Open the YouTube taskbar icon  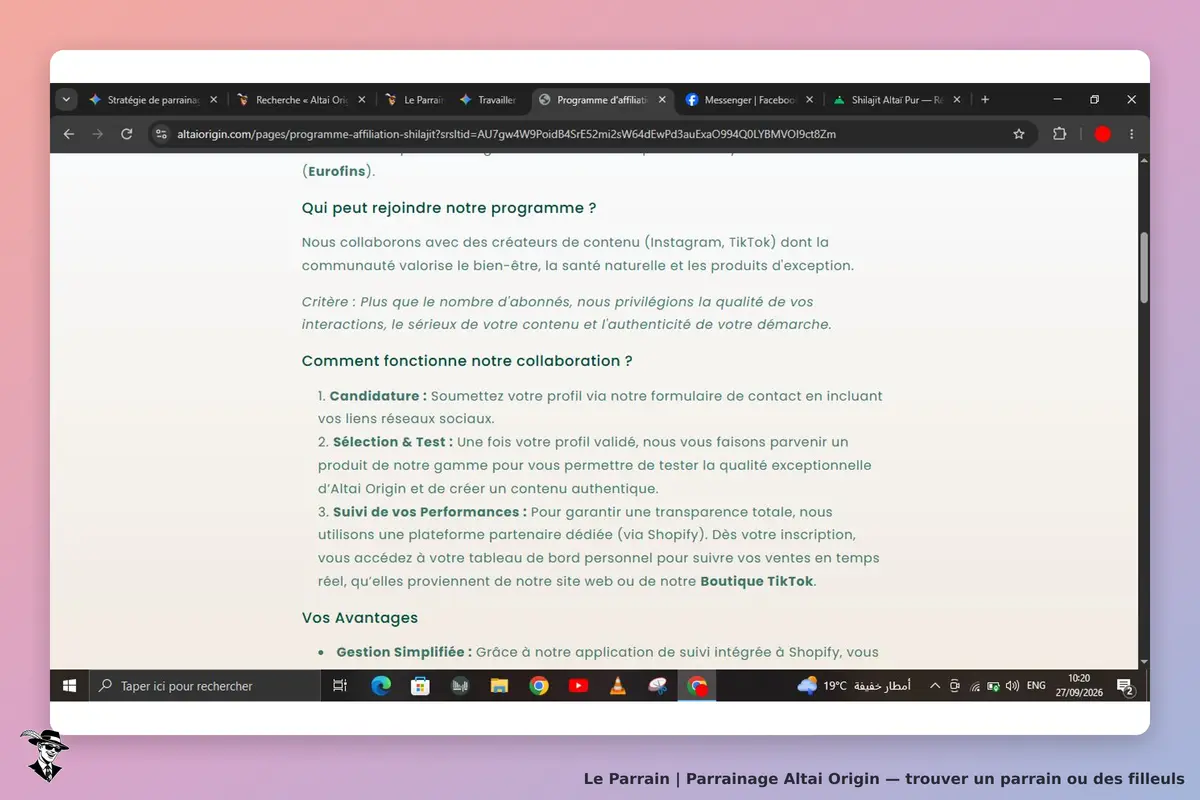point(578,686)
